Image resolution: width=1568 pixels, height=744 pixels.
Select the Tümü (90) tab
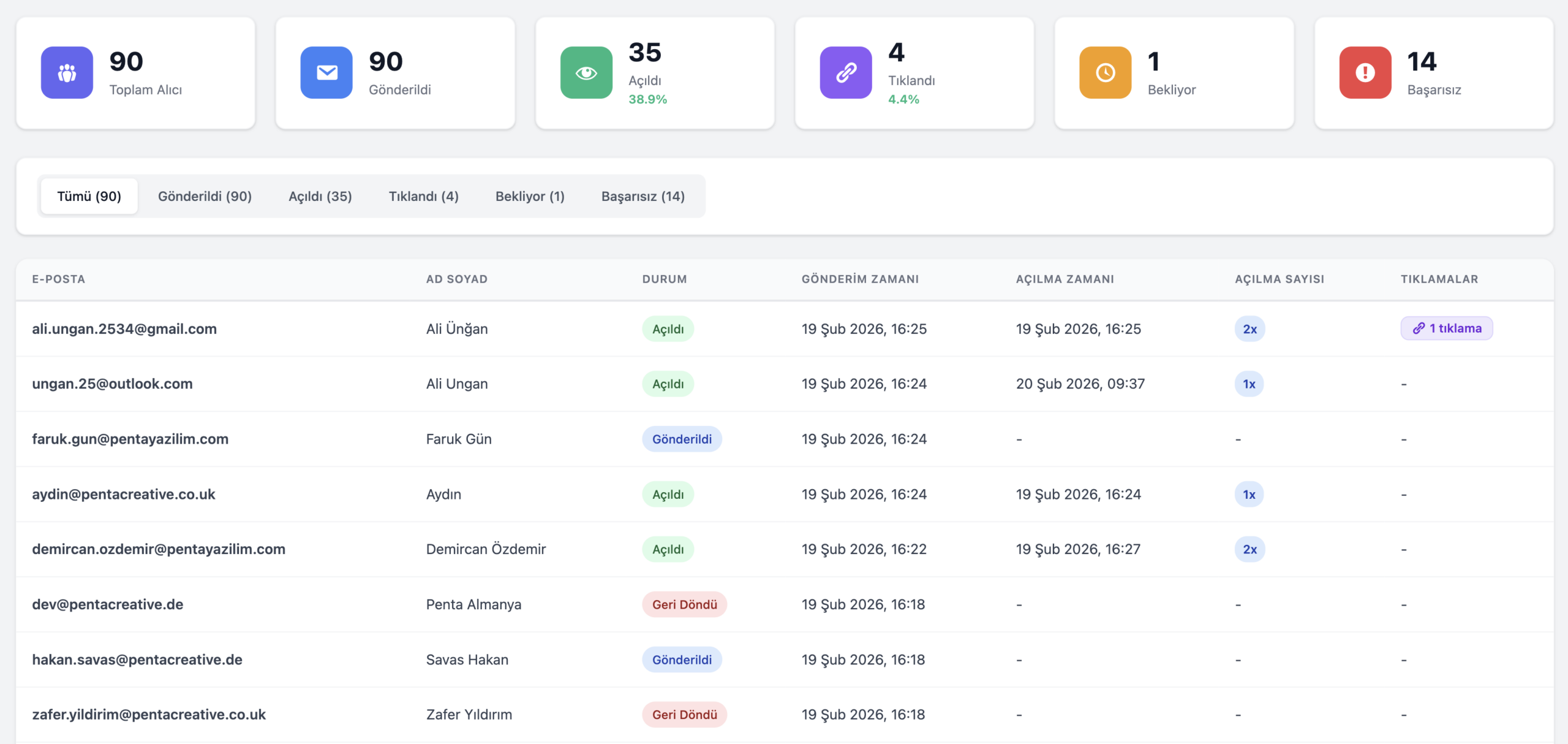click(x=89, y=196)
